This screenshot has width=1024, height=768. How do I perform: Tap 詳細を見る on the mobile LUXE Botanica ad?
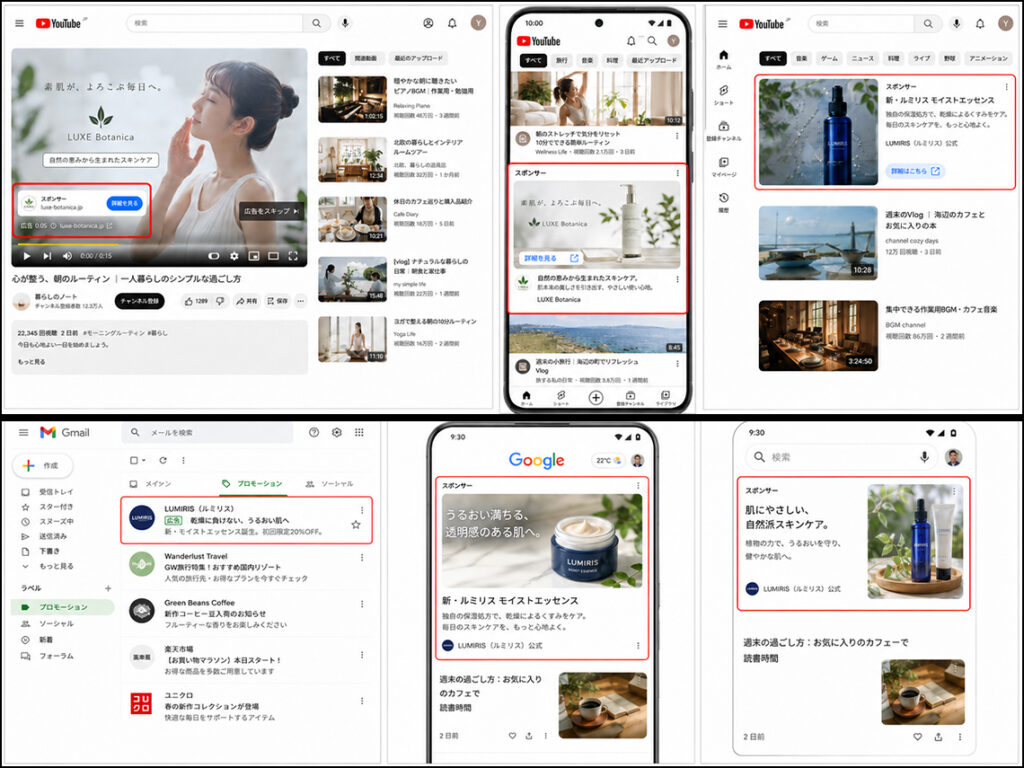click(551, 258)
